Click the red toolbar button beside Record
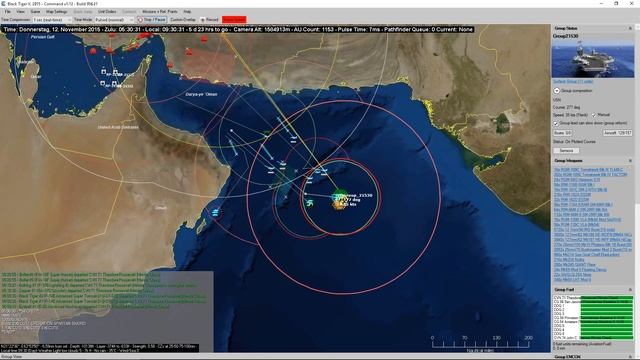 coord(234,20)
